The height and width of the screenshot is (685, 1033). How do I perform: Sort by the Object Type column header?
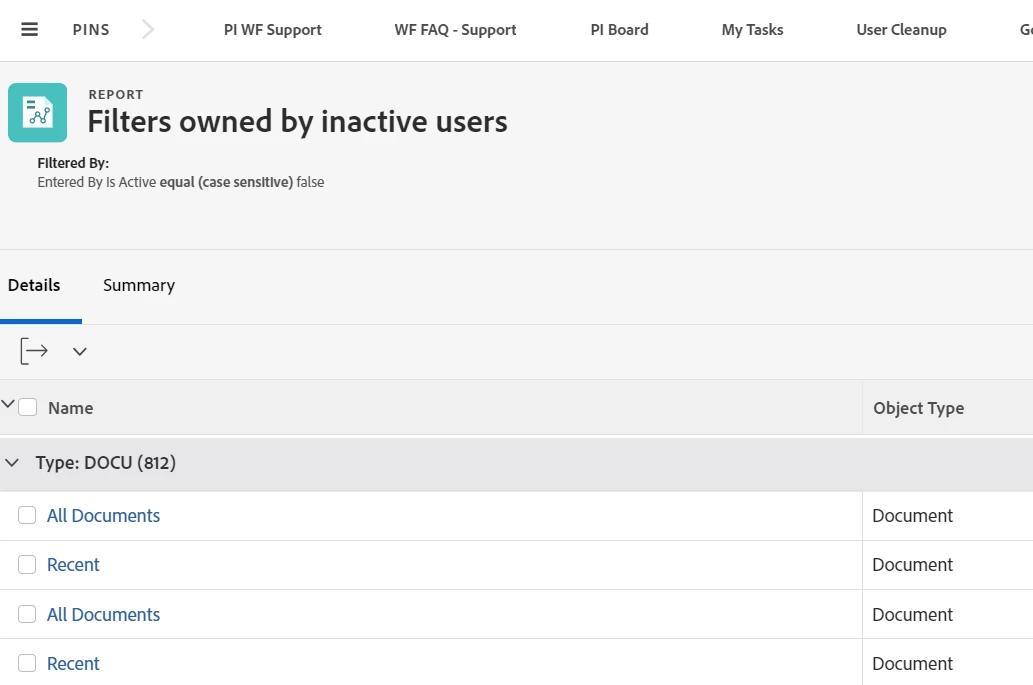click(918, 408)
